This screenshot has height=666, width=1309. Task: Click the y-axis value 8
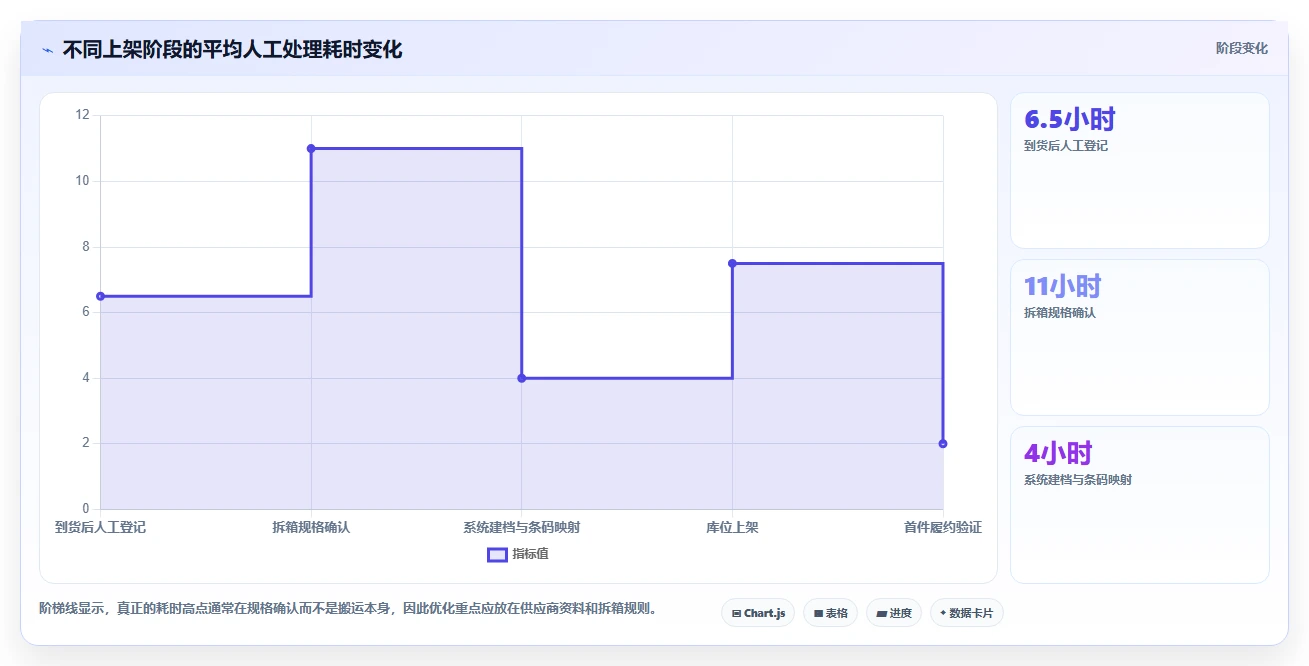[85, 247]
